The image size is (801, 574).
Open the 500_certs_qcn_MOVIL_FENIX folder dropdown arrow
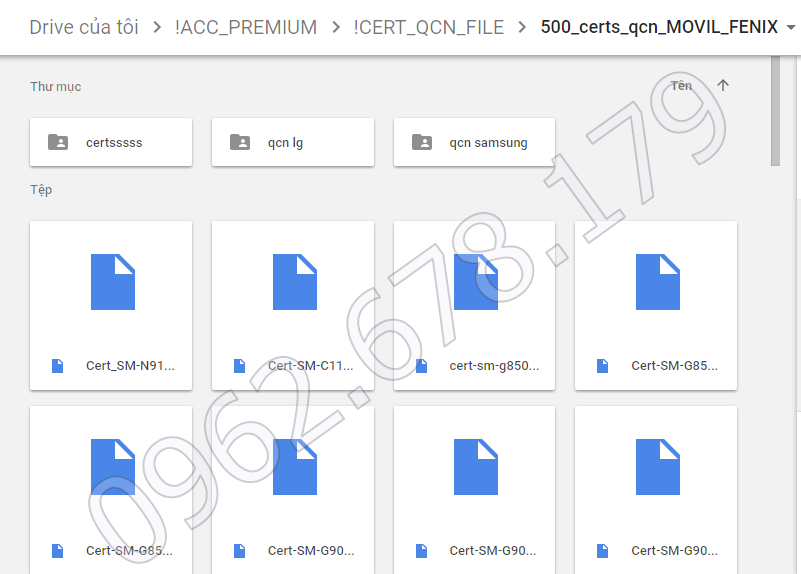pos(791,28)
